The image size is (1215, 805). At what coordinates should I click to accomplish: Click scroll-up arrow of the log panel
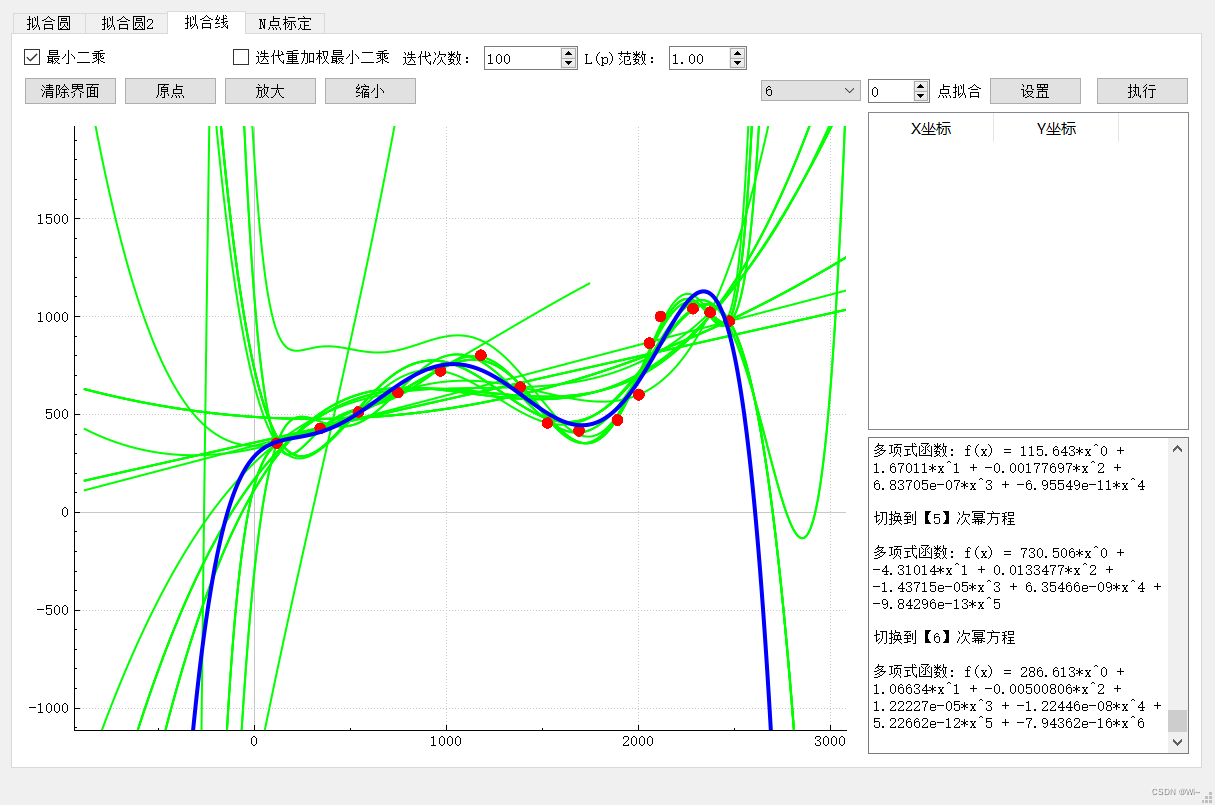point(1178,449)
